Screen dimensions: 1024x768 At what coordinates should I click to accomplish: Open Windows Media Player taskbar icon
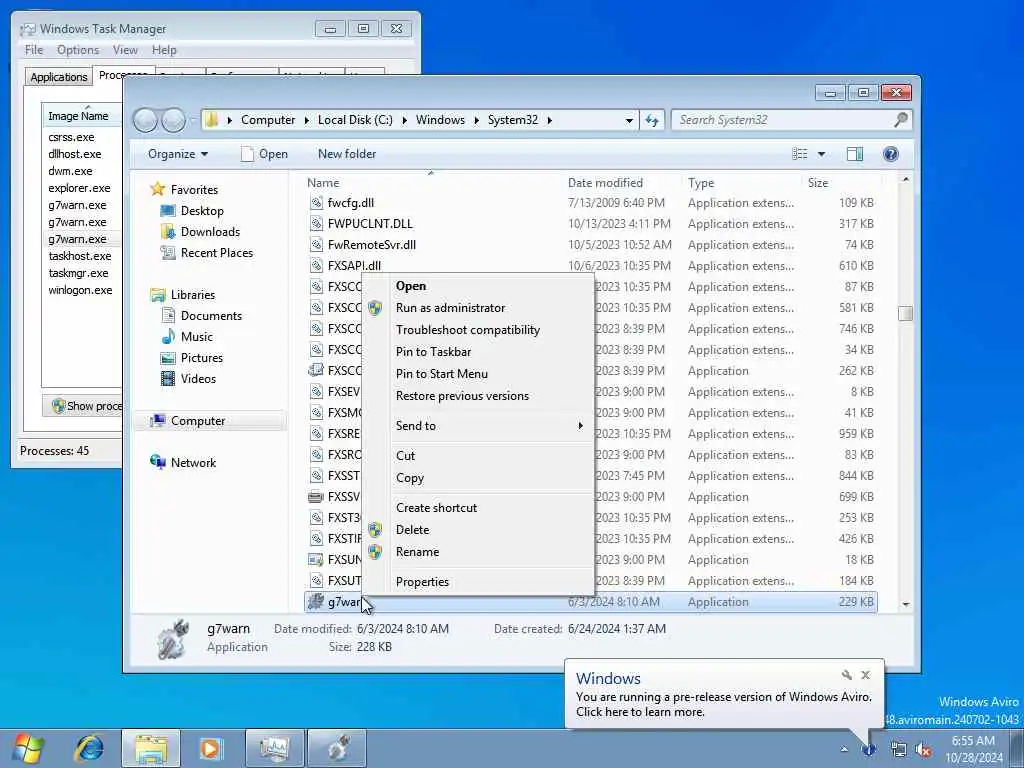(211, 748)
